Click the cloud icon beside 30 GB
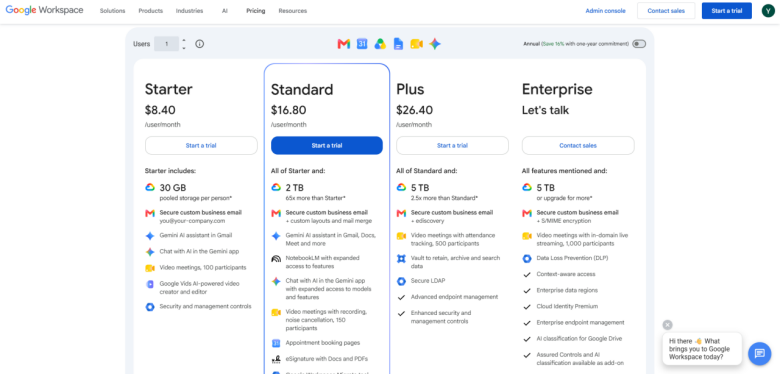This screenshot has height=374, width=780. [x=150, y=187]
